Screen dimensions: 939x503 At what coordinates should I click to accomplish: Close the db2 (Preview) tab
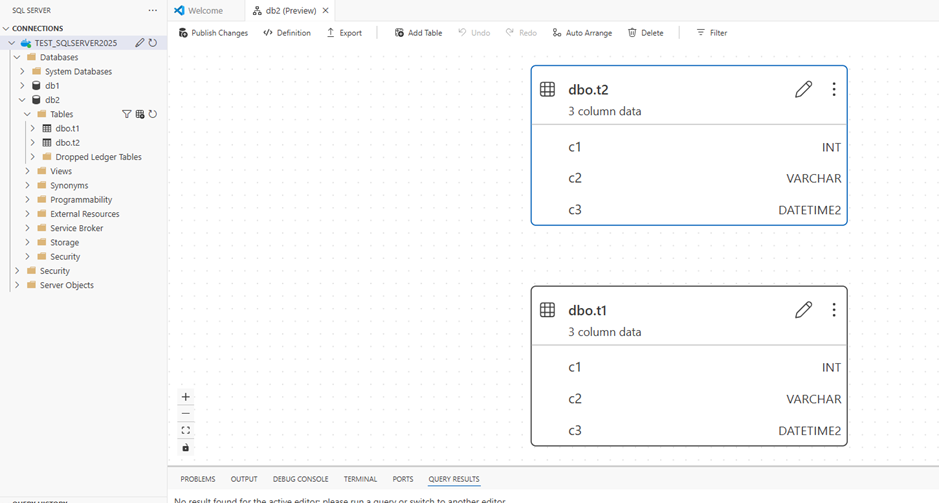[325, 10]
